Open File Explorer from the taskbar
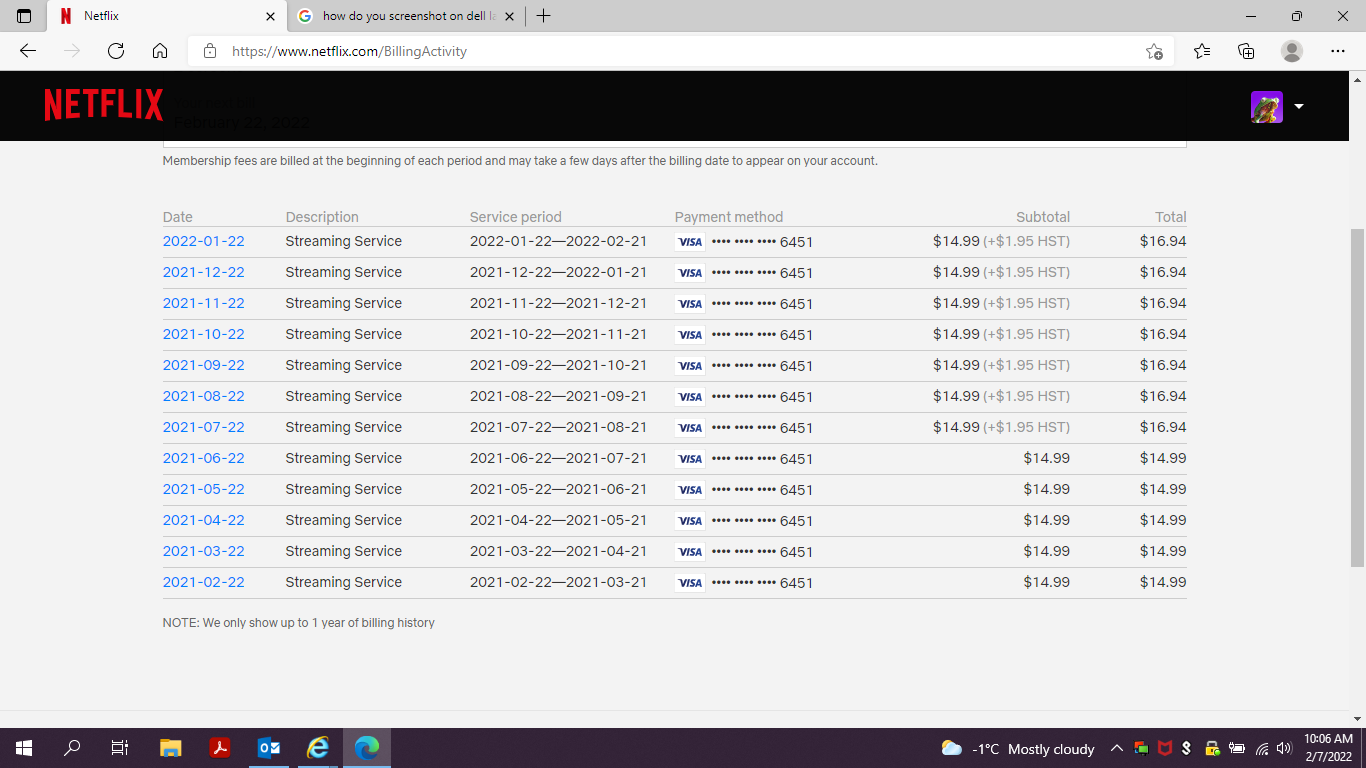 171,748
